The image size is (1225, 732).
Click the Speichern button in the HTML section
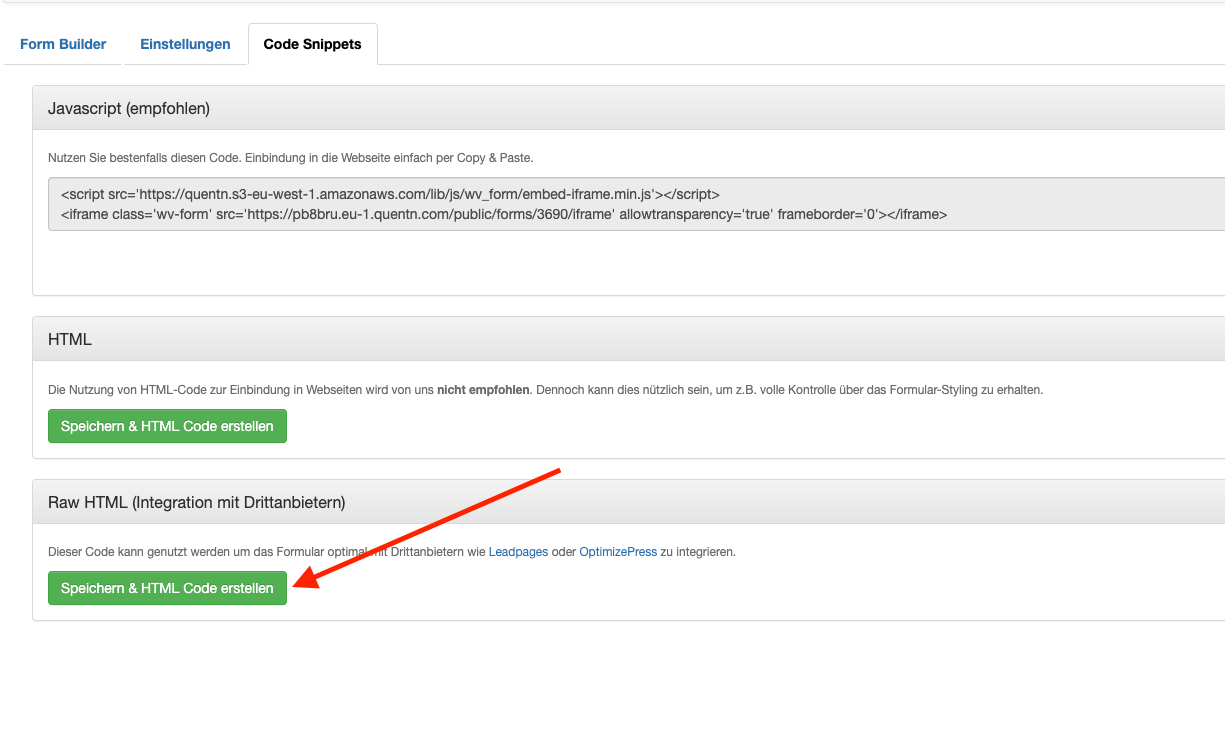pyautogui.click(x=167, y=426)
